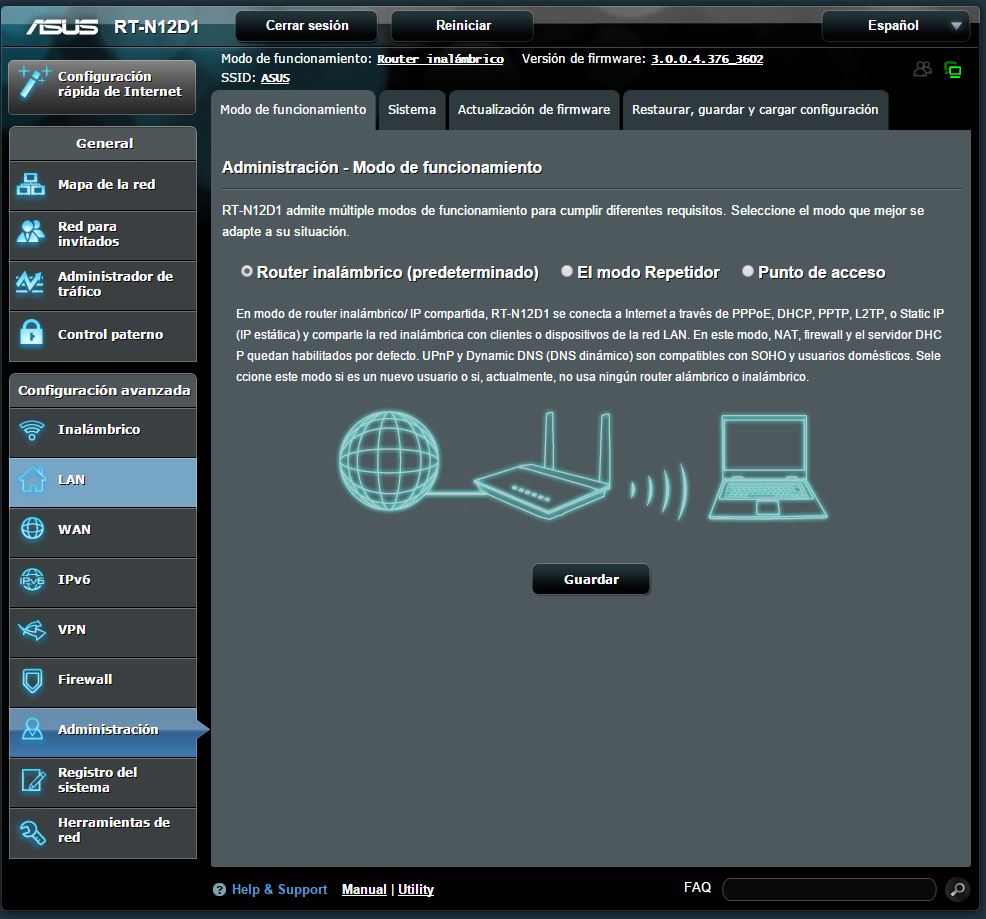Open the Manual link in footer

(364, 889)
